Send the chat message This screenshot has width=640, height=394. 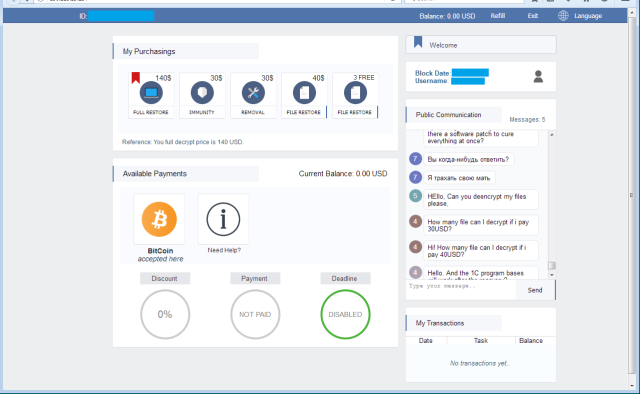pyautogui.click(x=535, y=290)
